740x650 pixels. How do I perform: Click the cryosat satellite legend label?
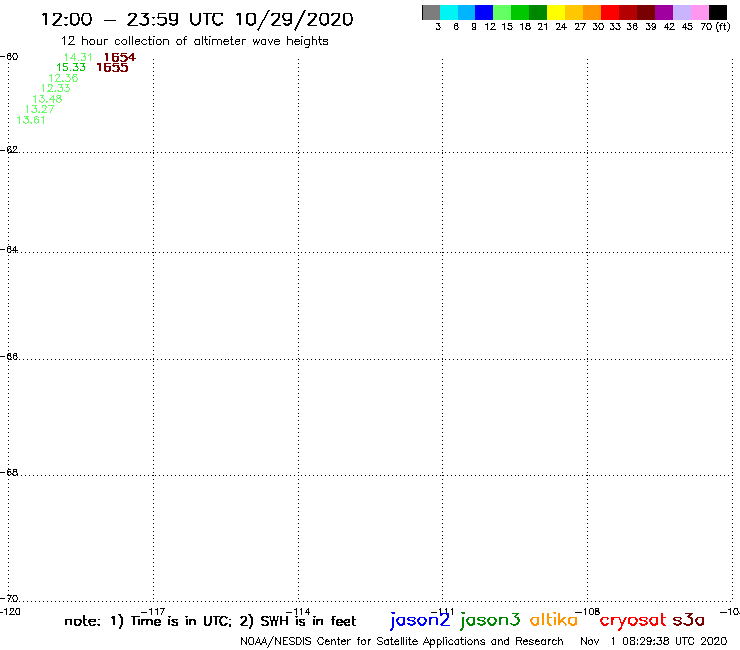coord(633,621)
